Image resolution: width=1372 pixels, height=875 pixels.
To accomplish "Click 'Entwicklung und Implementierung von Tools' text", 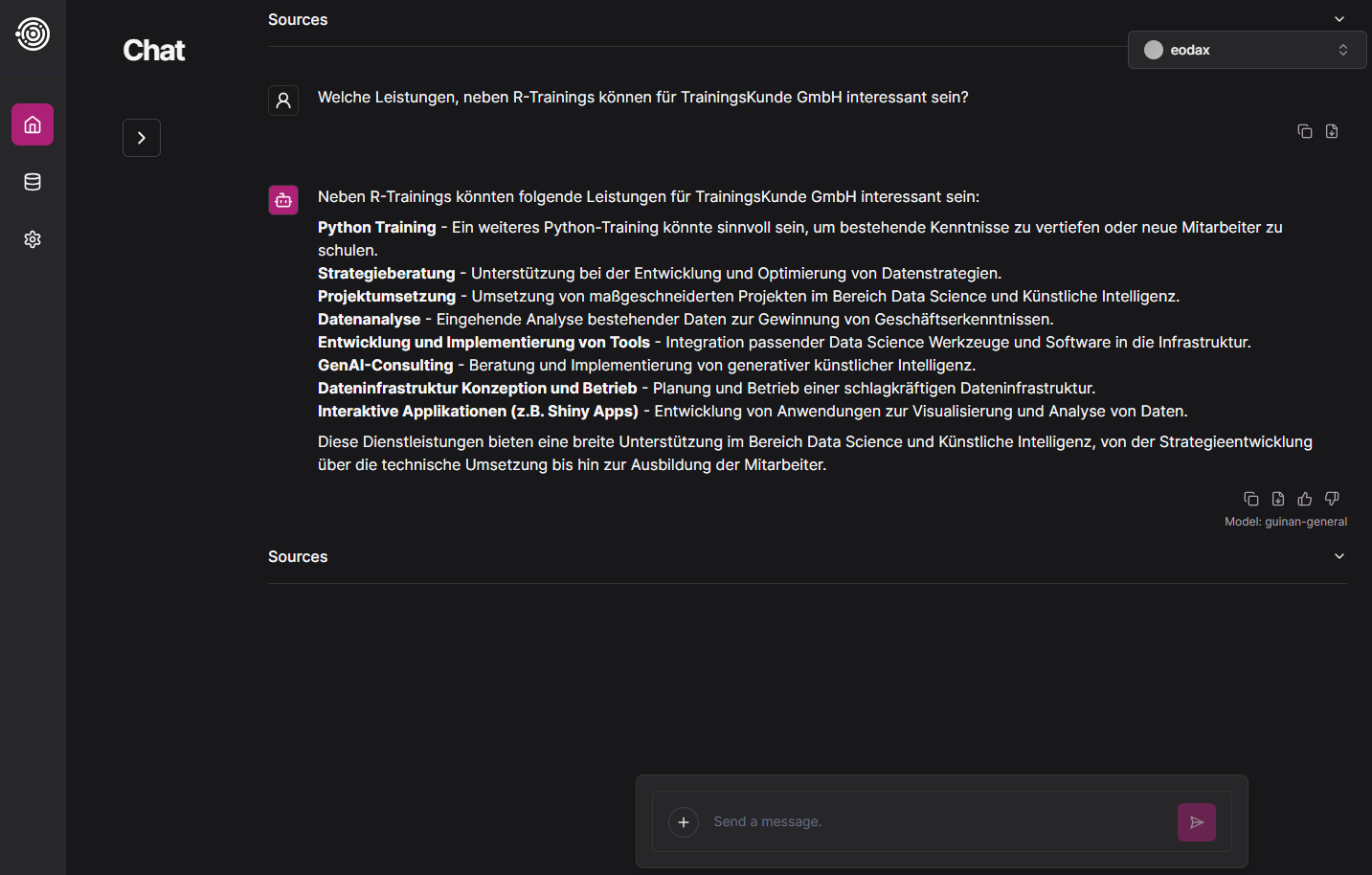I will coord(484,342).
